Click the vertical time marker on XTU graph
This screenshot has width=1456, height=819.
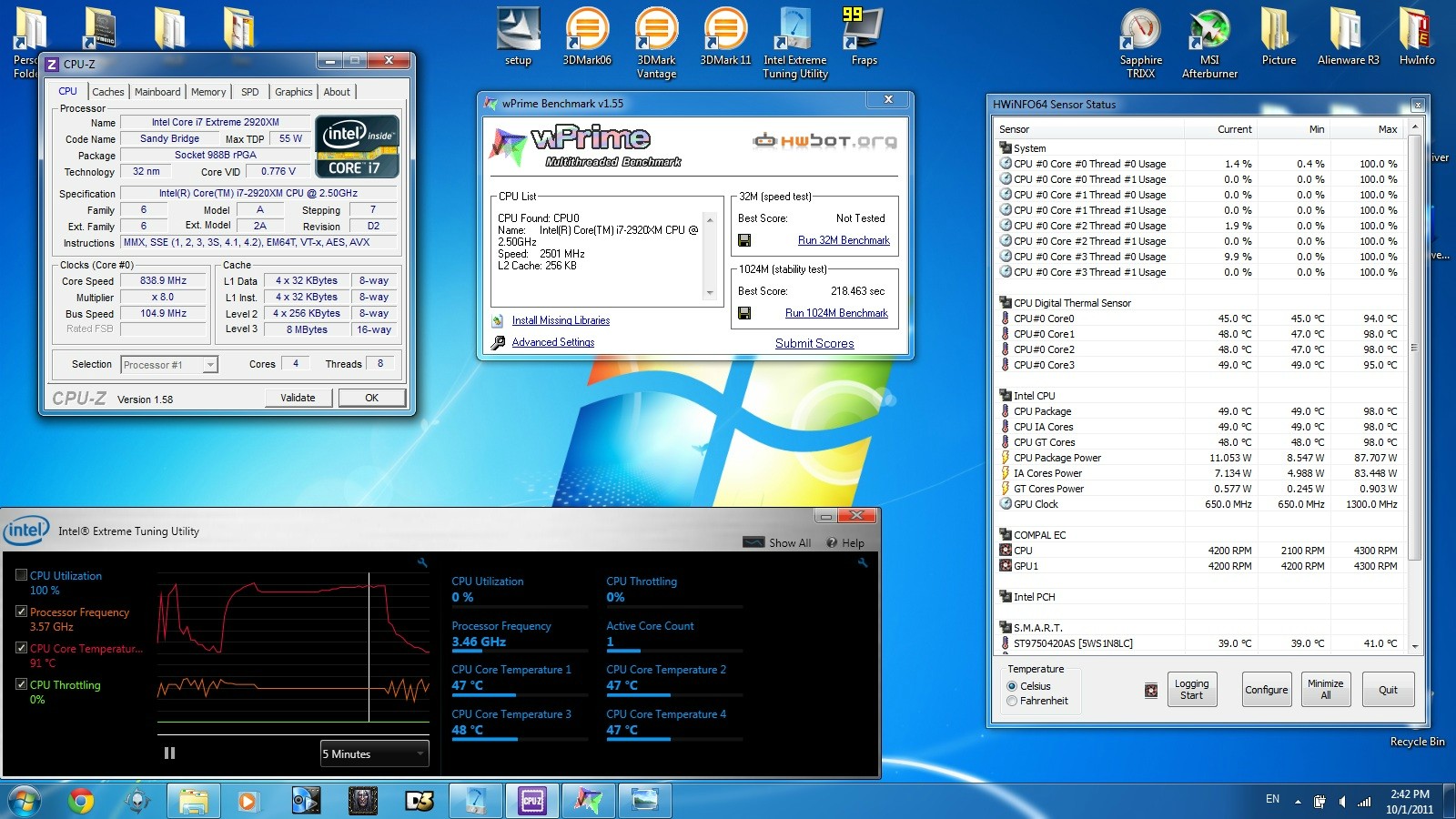[369, 647]
